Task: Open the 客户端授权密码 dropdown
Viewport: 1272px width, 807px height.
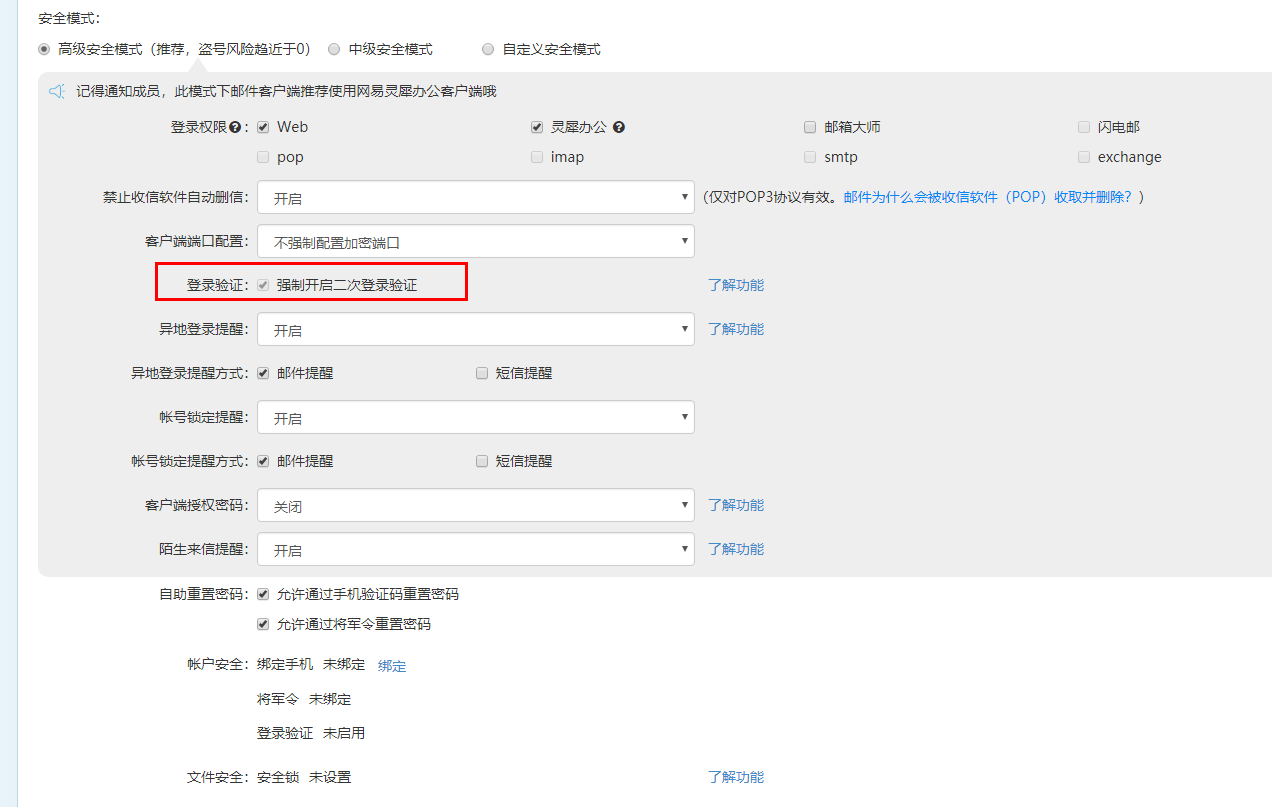Action: pyautogui.click(x=475, y=505)
